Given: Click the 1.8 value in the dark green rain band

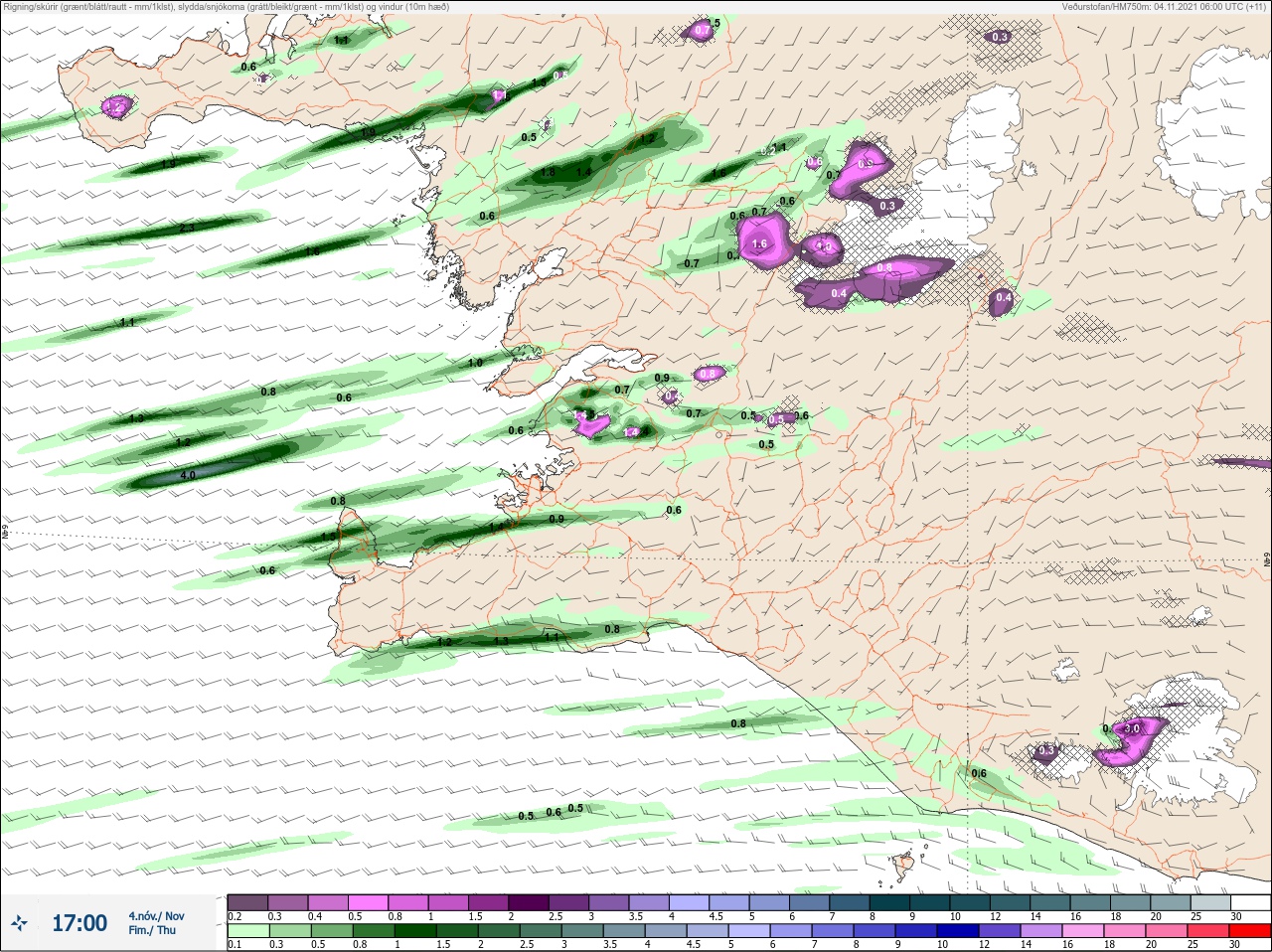Looking at the screenshot, I should [x=549, y=172].
